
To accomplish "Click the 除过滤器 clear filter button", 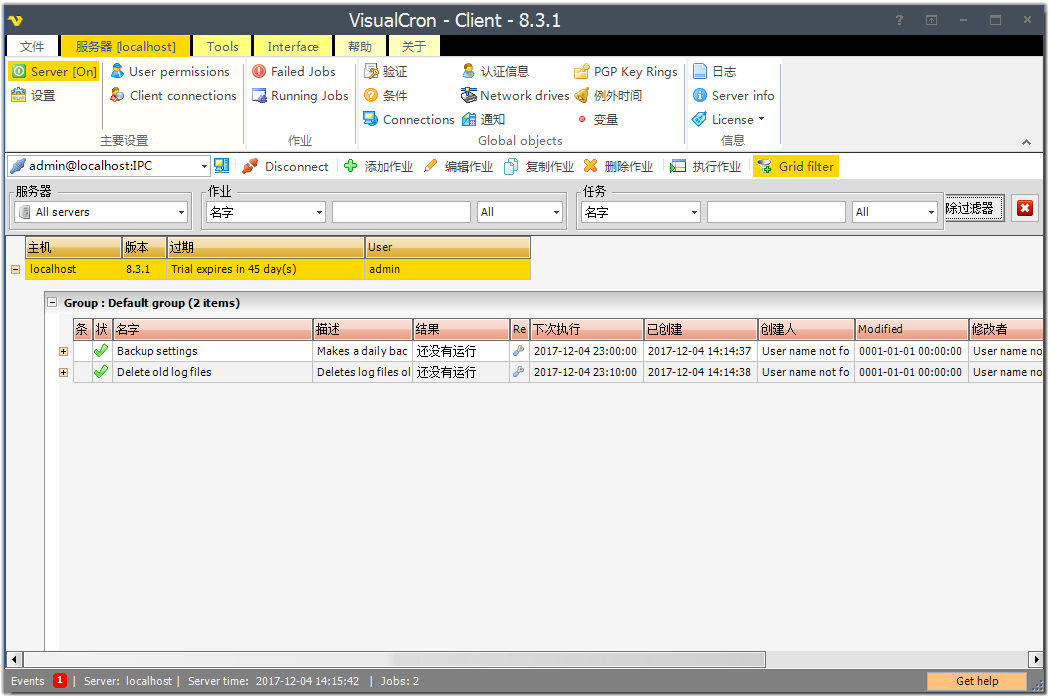I will pos(975,208).
